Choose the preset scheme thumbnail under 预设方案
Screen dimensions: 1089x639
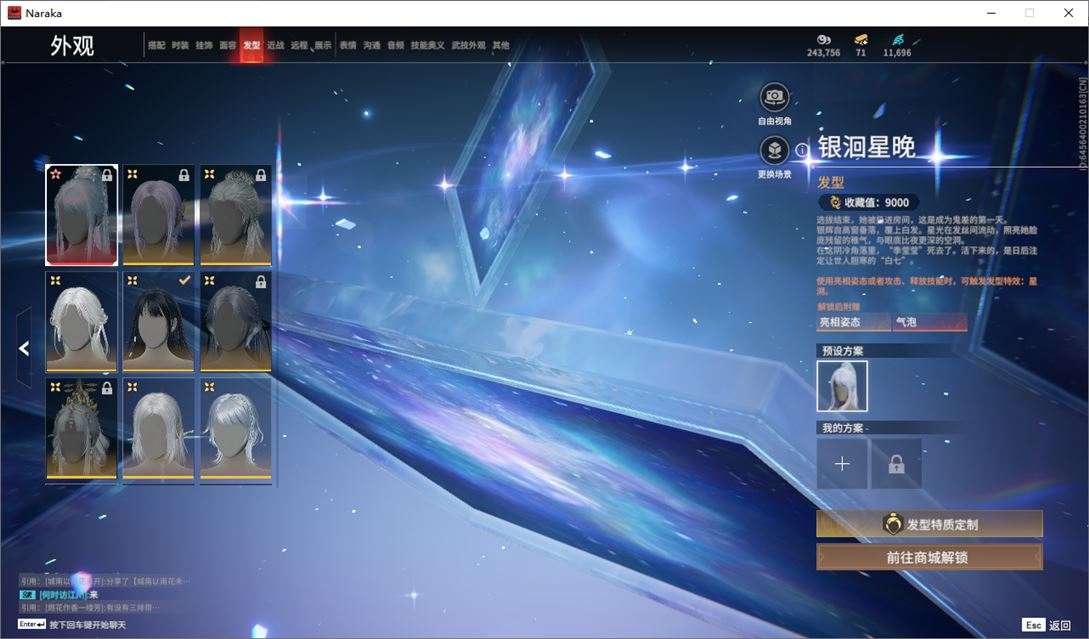pyautogui.click(x=842, y=386)
